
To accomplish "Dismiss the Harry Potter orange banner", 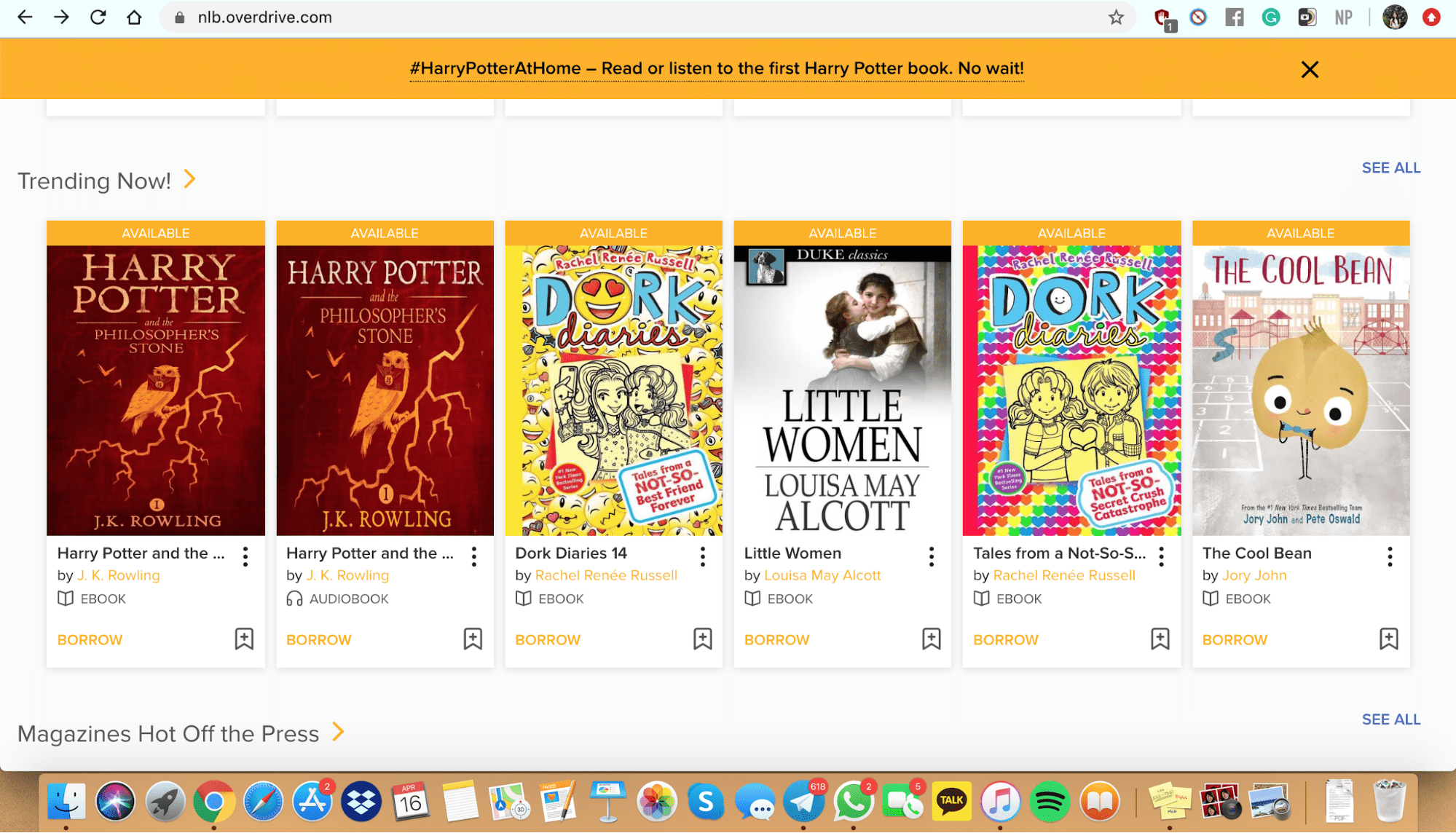I will click(1309, 70).
